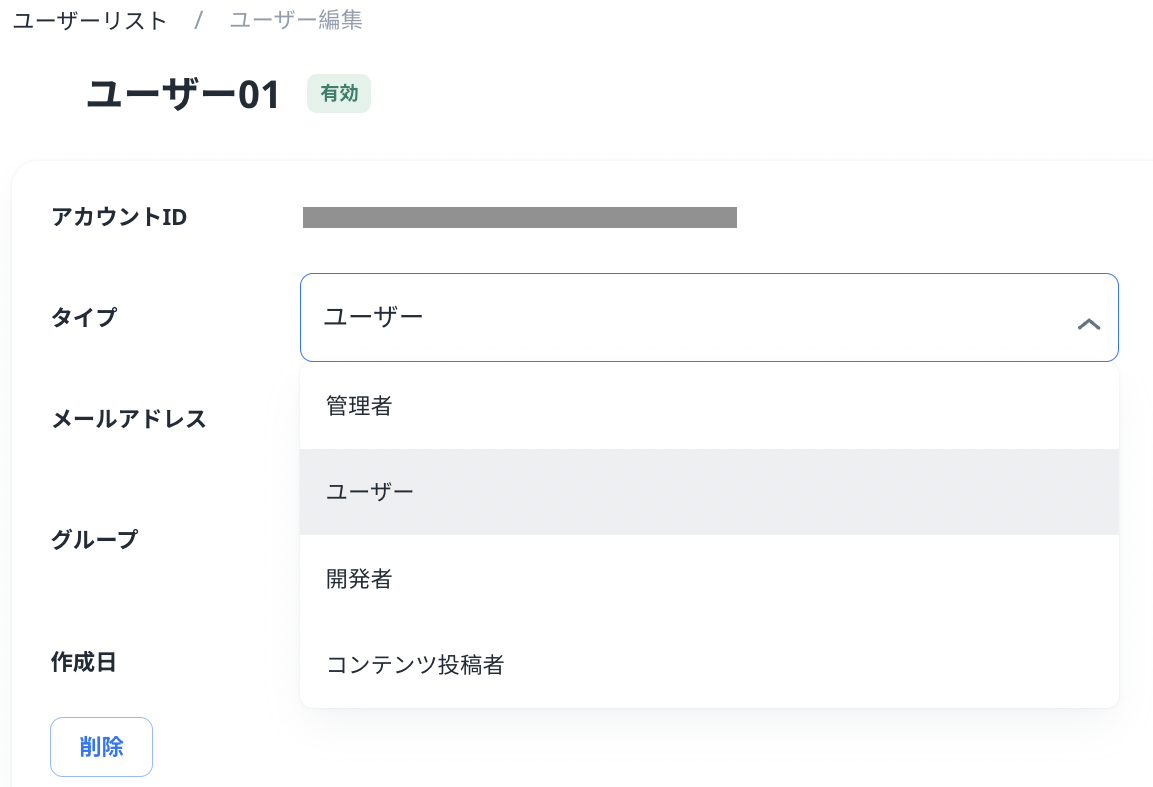The height and width of the screenshot is (787, 1153).
Task: Choose 管理者 from the type list
Action: (359, 406)
